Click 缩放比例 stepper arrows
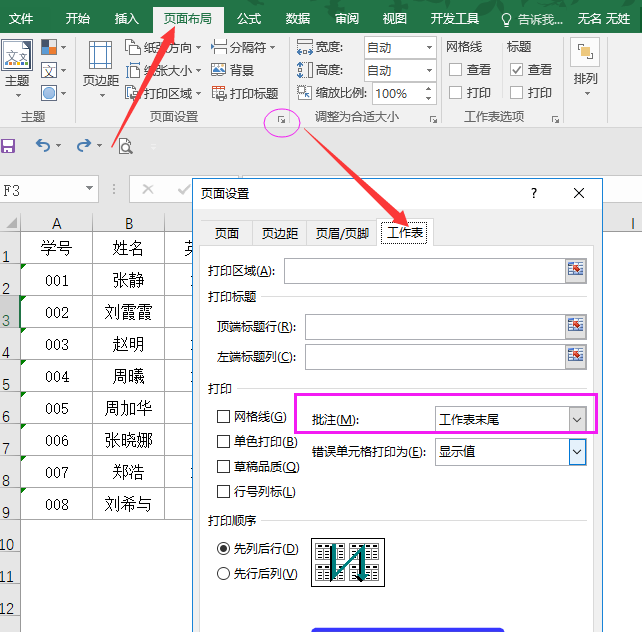 [428, 93]
